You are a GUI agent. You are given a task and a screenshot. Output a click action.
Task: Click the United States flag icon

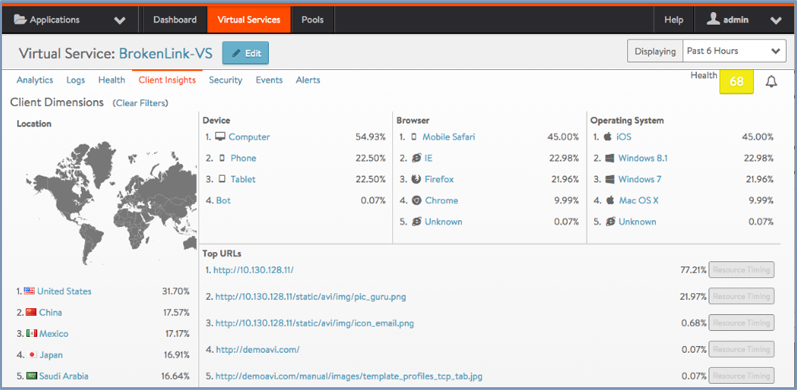pyautogui.click(x=29, y=291)
